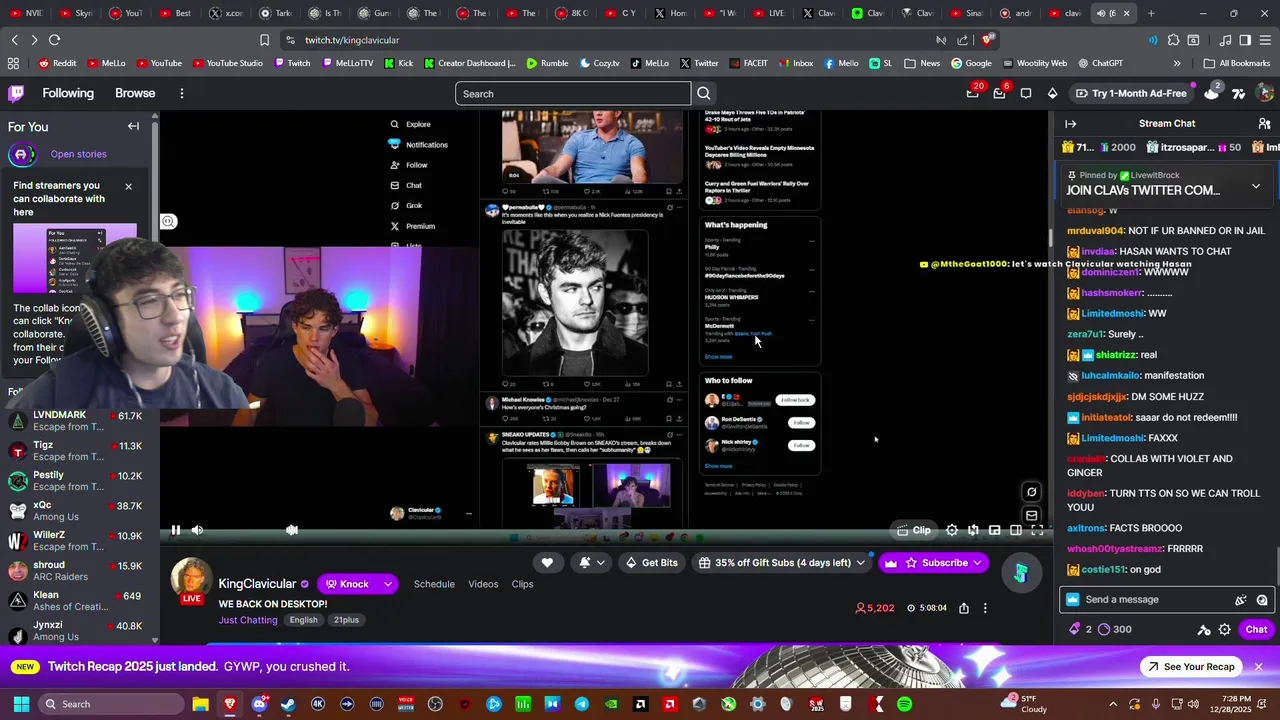Send message with the Chat button
1280x720 pixels.
(x=1256, y=629)
